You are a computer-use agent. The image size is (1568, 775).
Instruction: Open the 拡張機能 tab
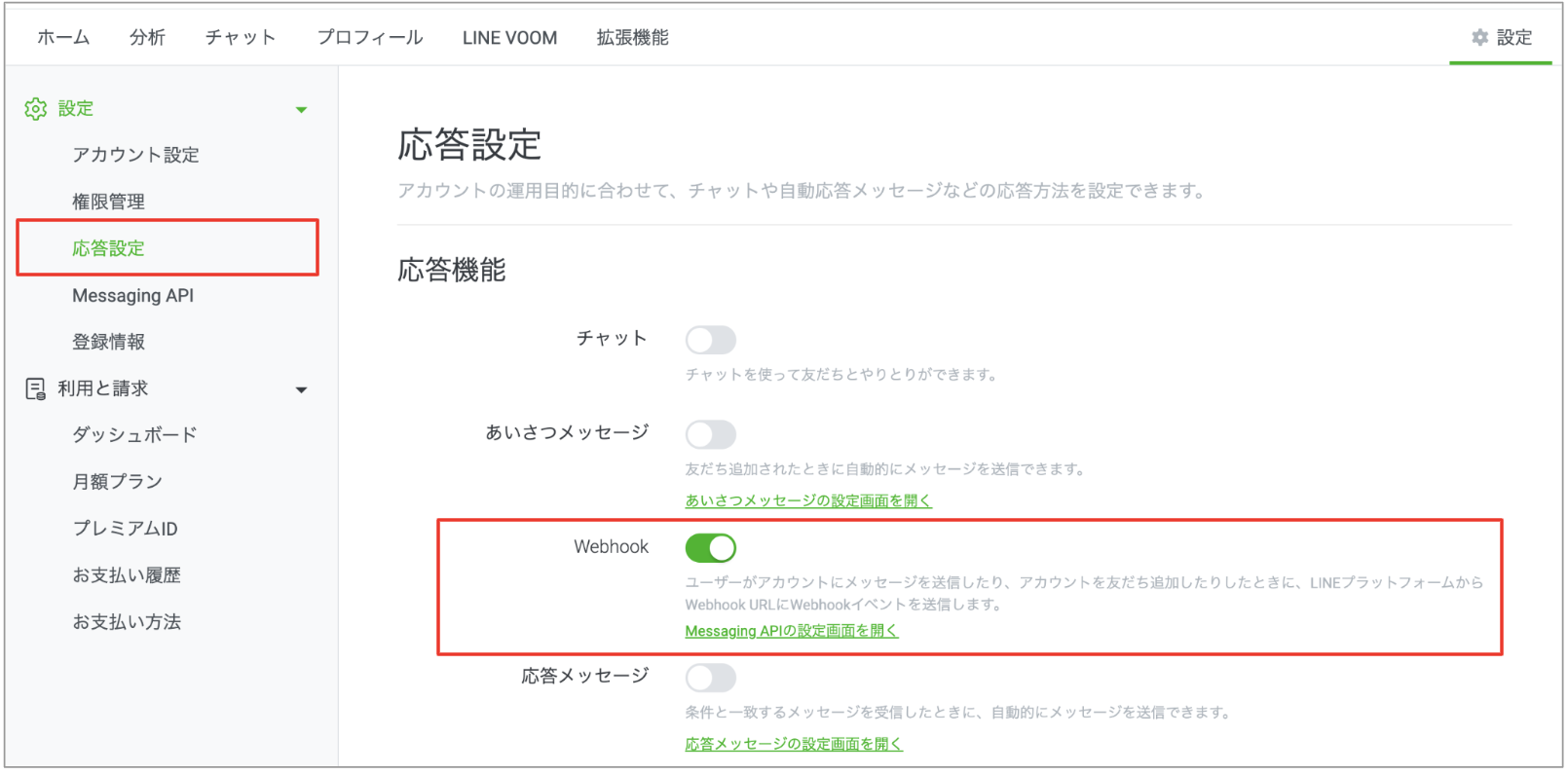coord(632,37)
